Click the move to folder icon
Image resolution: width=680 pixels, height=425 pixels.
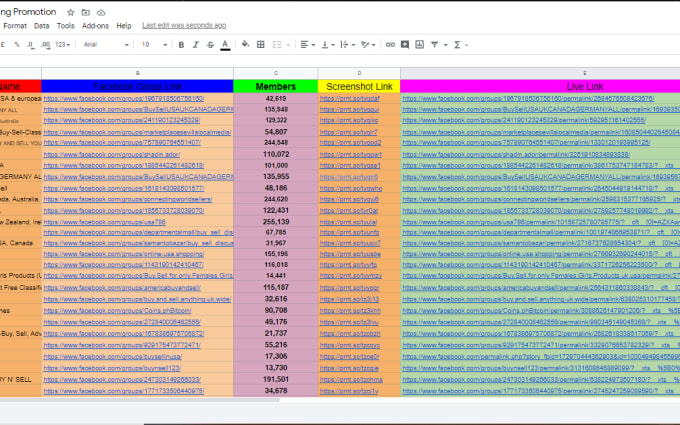86,12
